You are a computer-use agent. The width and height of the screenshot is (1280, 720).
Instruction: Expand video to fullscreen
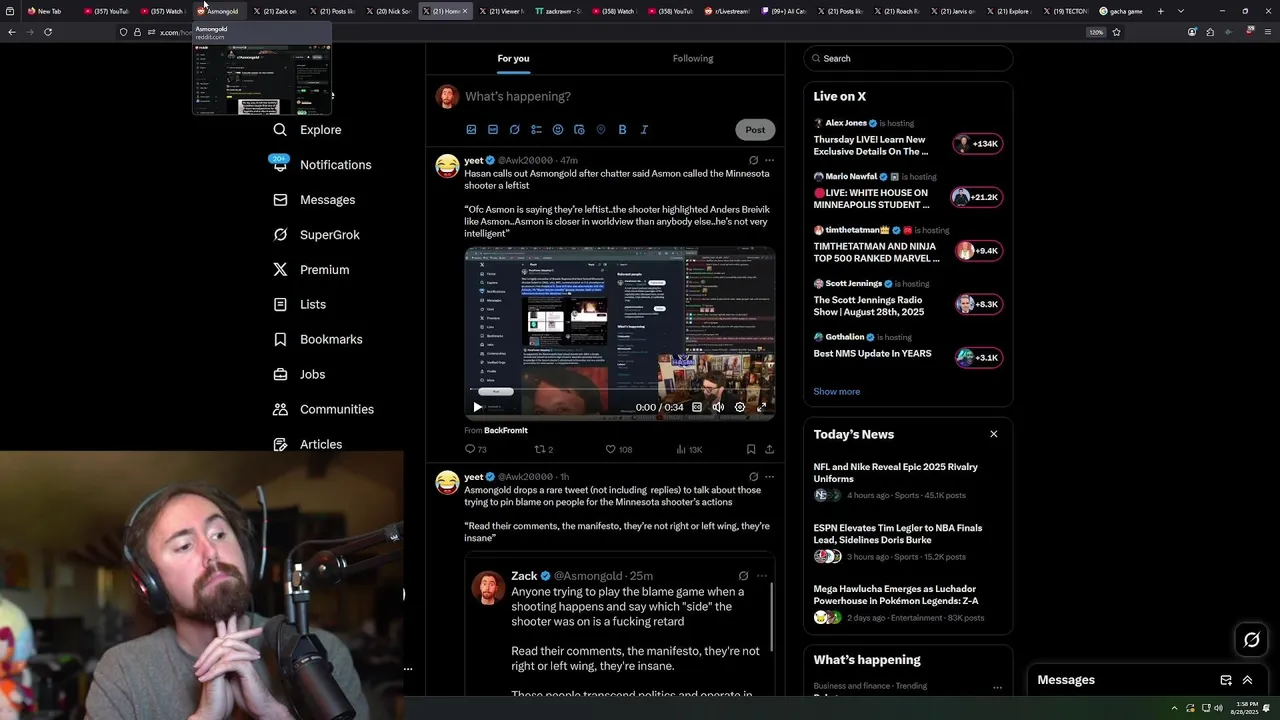(762, 407)
